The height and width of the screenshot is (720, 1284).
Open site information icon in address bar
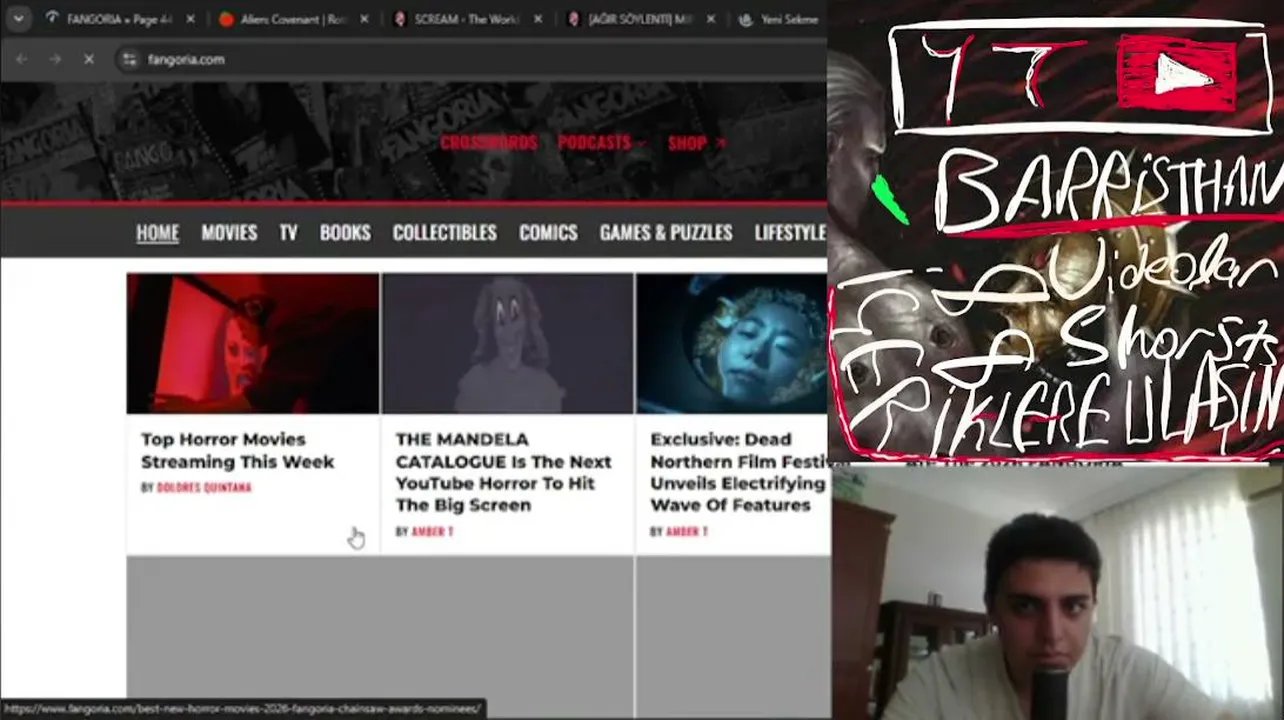(x=129, y=59)
